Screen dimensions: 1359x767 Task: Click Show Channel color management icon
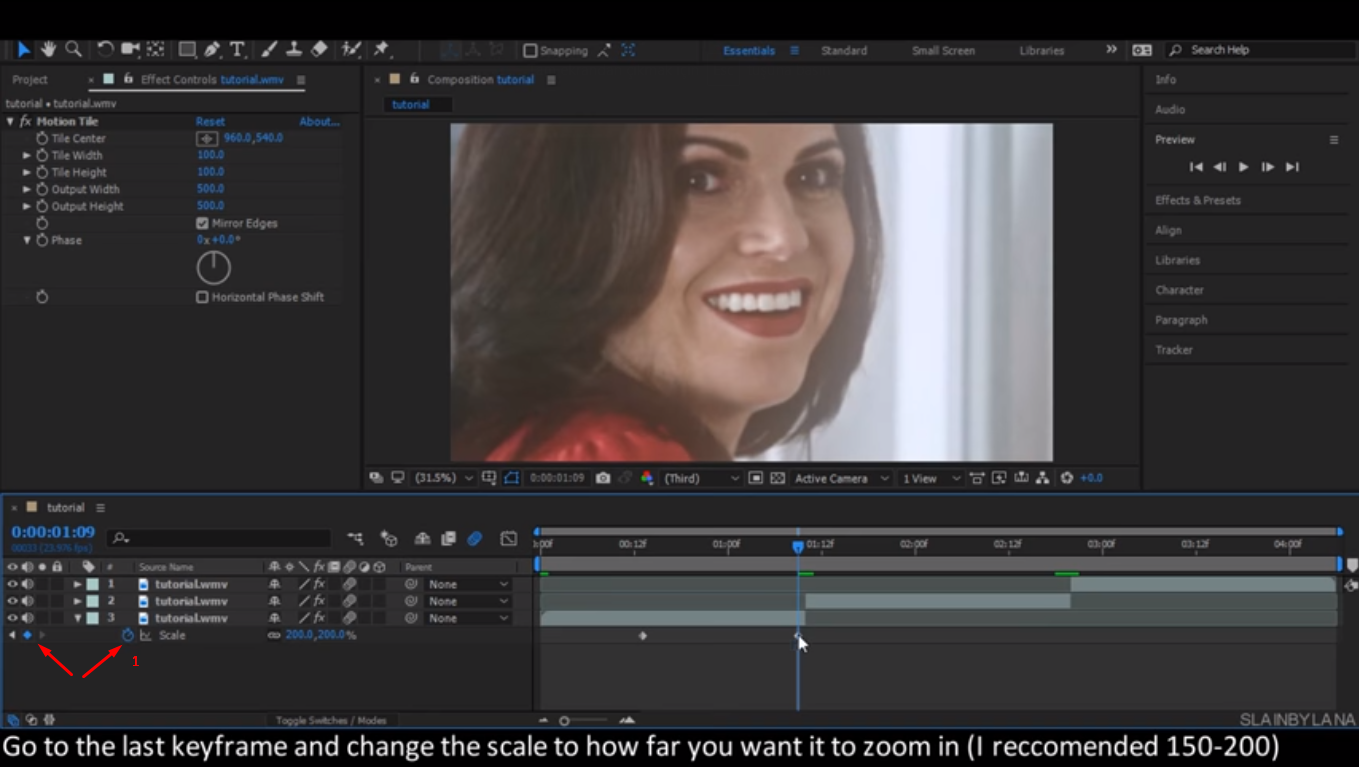647,478
